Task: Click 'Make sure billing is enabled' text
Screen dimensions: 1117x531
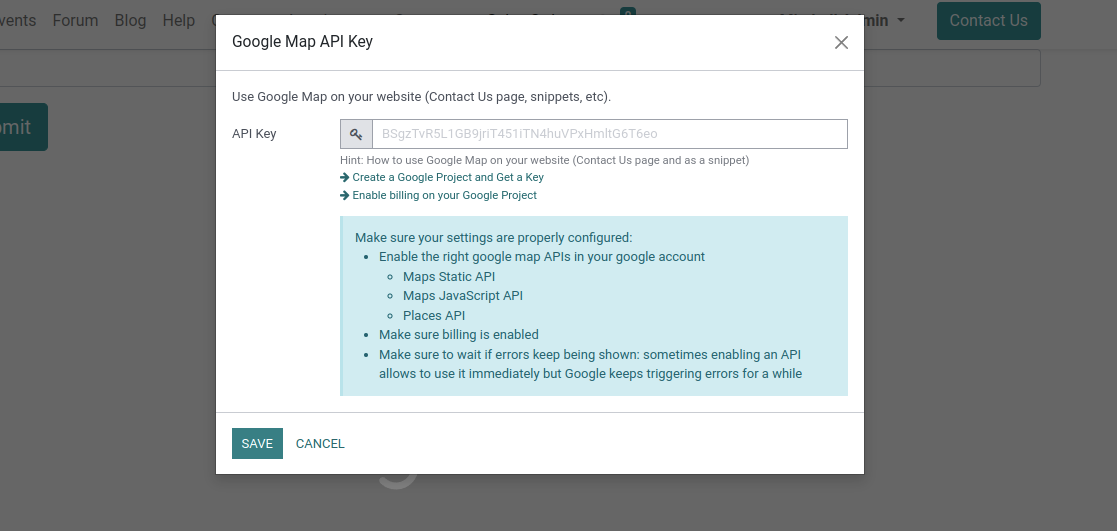Action: [459, 335]
